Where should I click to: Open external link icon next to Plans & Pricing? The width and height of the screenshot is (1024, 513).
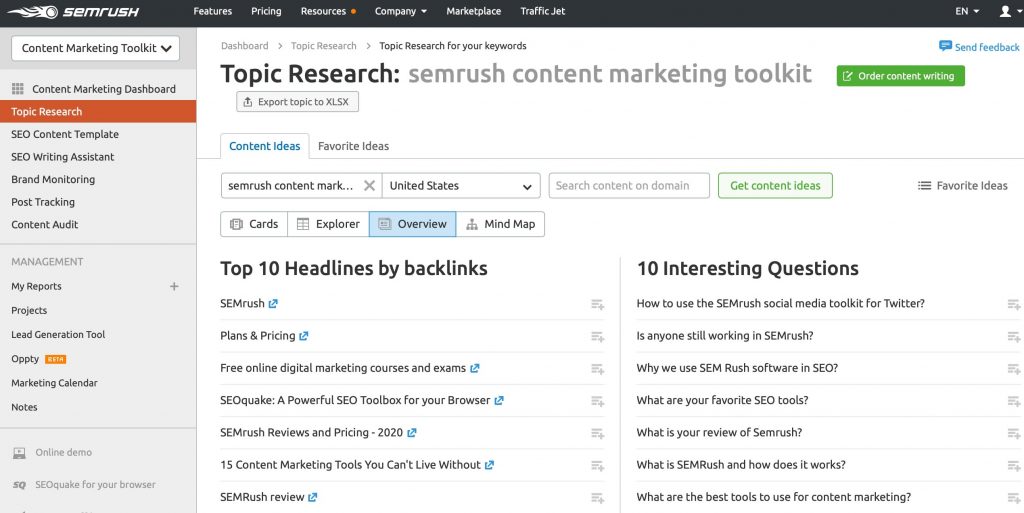point(304,336)
